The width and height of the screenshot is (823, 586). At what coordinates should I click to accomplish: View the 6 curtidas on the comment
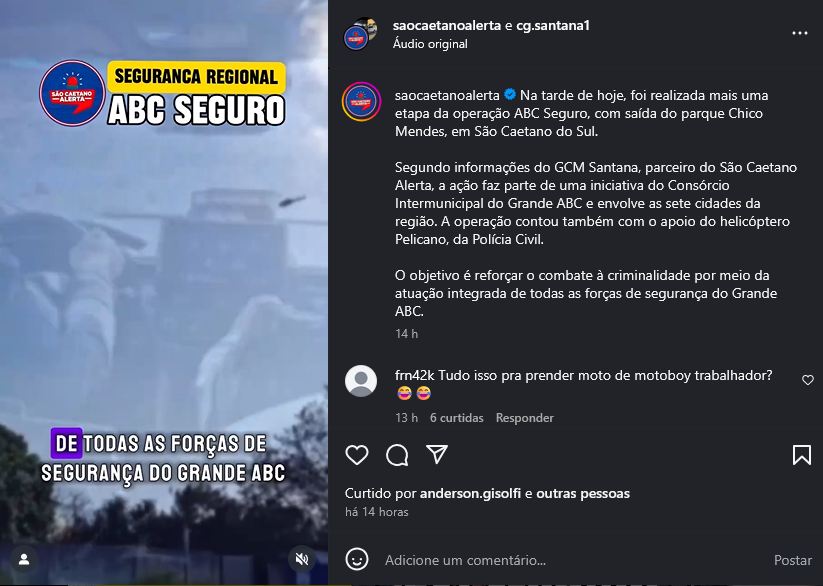pyautogui.click(x=457, y=418)
